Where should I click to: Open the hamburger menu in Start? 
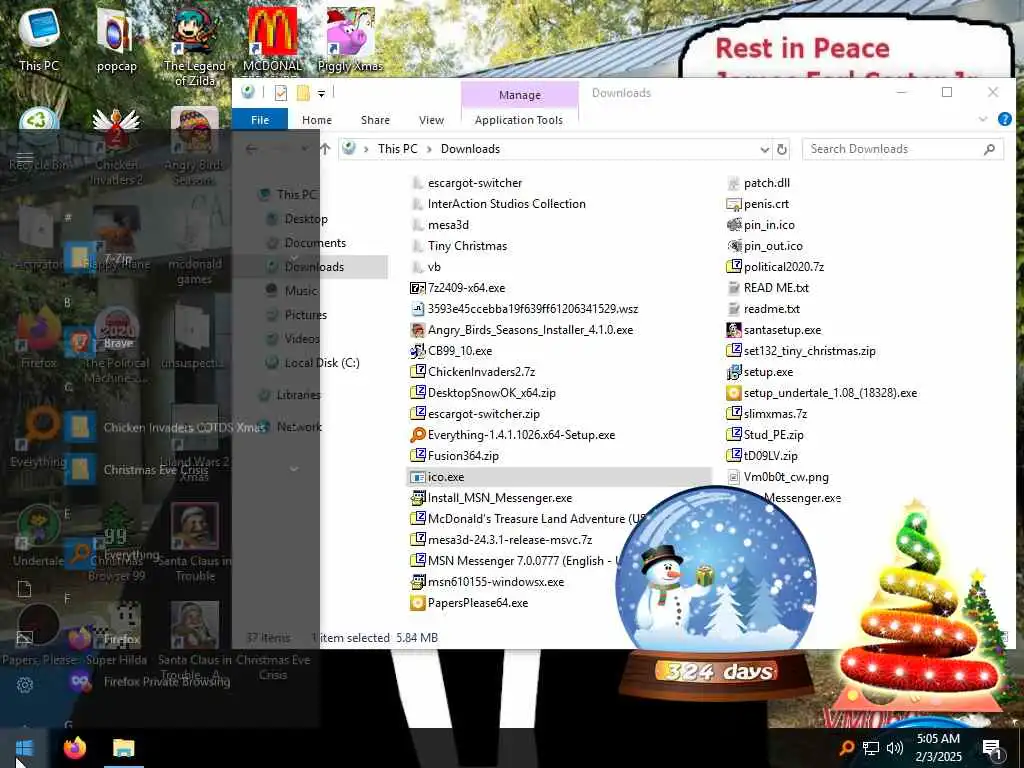25,157
